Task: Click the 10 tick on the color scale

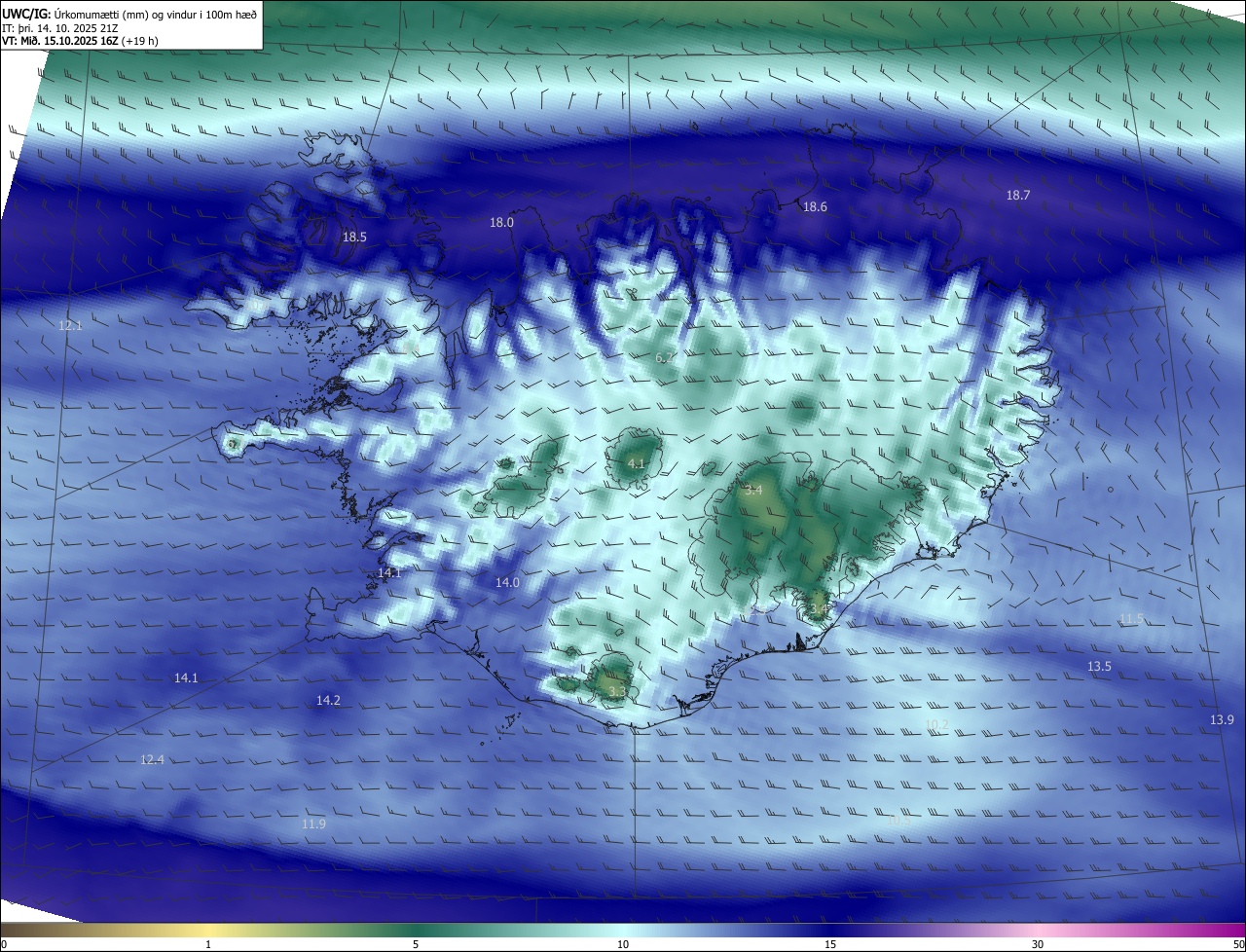Action: (x=623, y=944)
